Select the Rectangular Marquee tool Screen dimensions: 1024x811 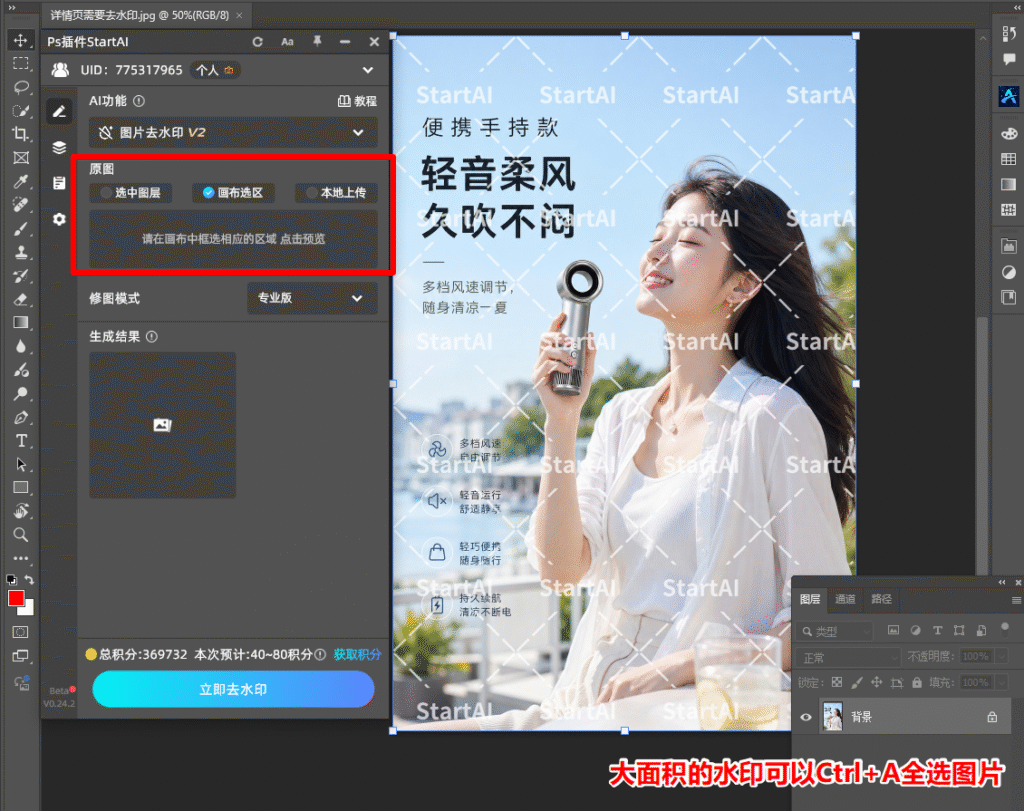coord(20,64)
